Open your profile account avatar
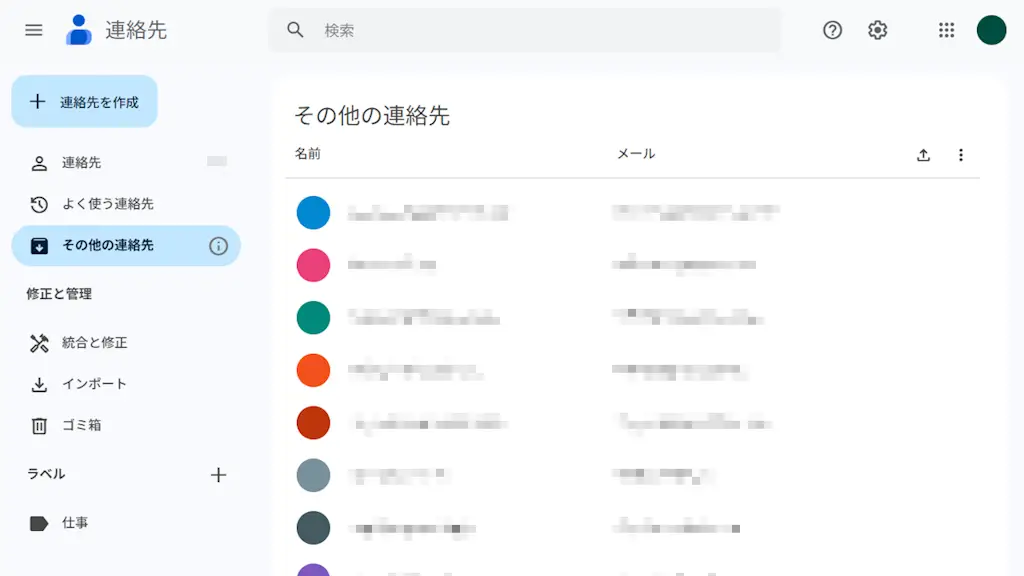1024x576 pixels. tap(990, 30)
